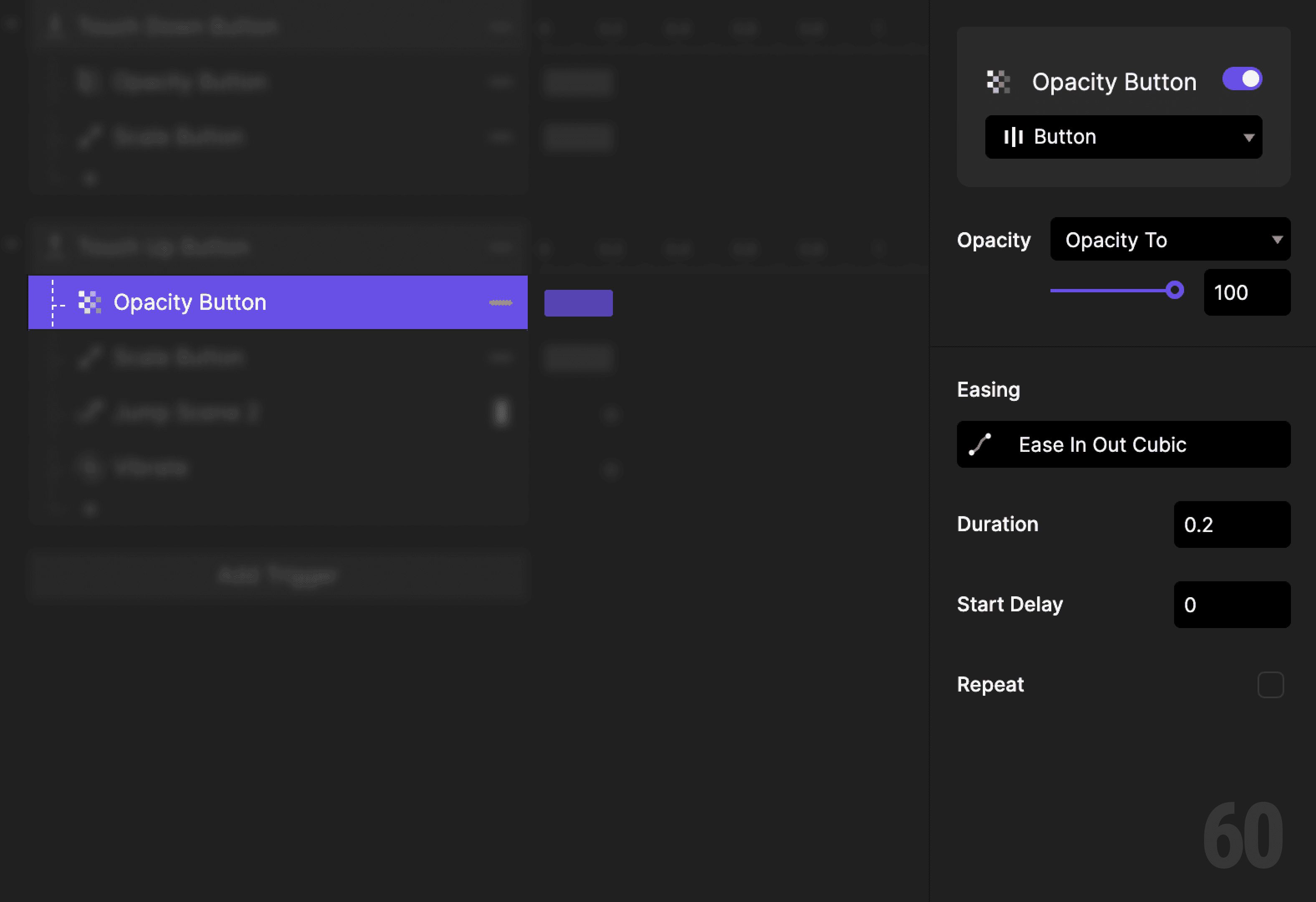
Task: Open the Opacity To dropdown
Action: click(1169, 240)
